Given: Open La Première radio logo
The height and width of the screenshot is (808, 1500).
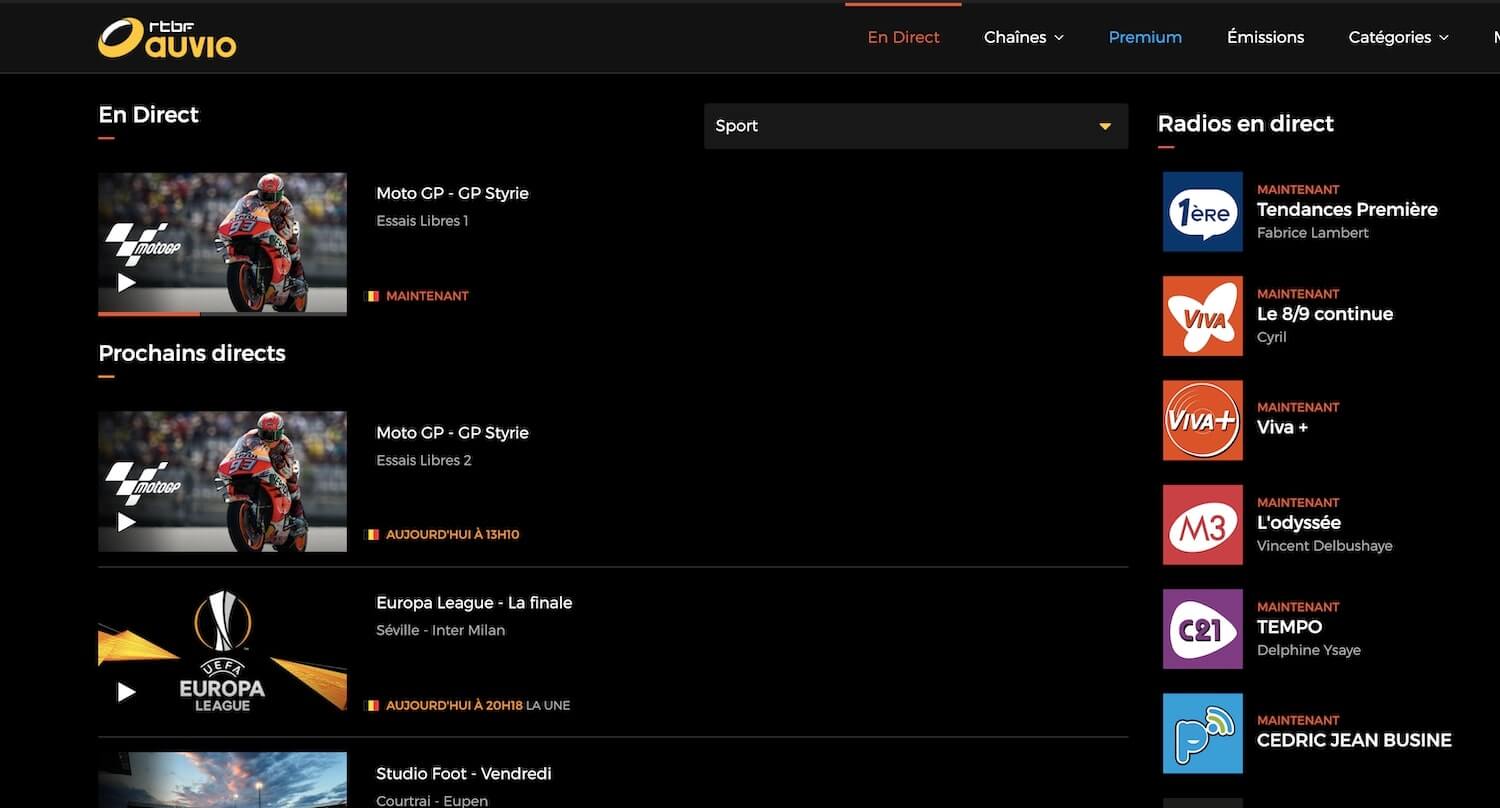Looking at the screenshot, I should (1203, 211).
